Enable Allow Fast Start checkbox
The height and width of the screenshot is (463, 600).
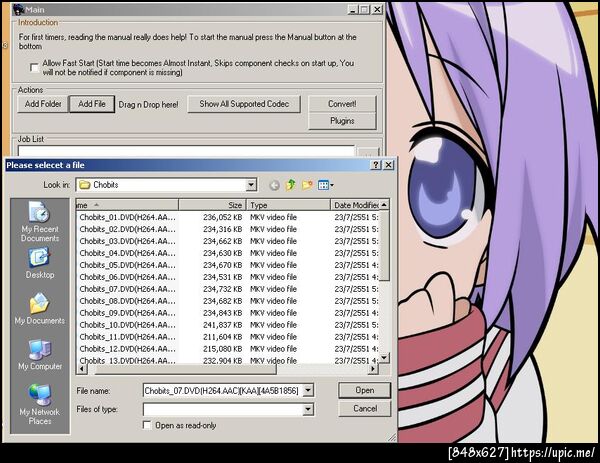(x=34, y=67)
